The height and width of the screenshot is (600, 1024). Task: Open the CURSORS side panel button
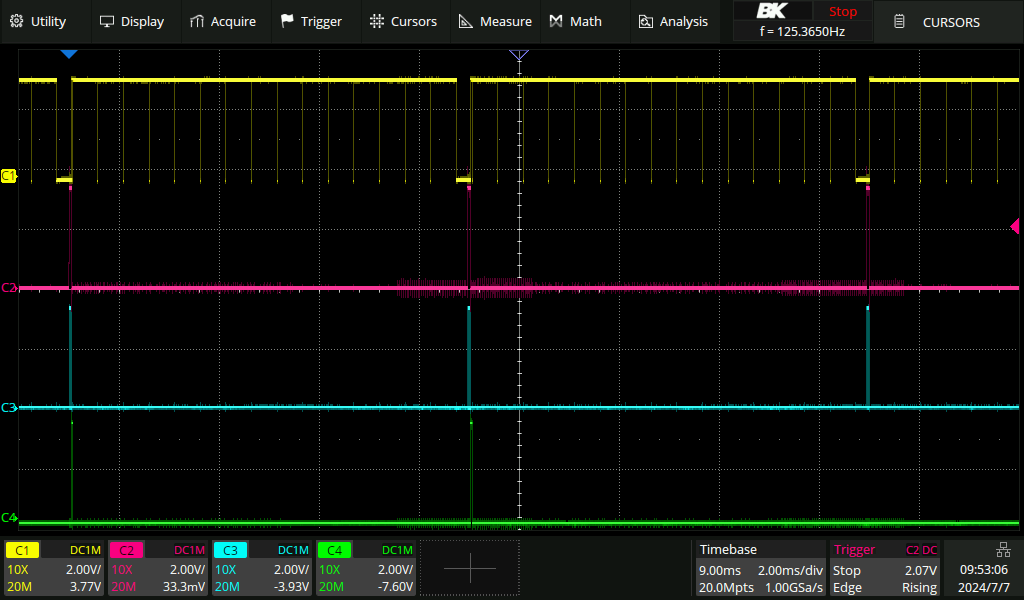click(948, 22)
